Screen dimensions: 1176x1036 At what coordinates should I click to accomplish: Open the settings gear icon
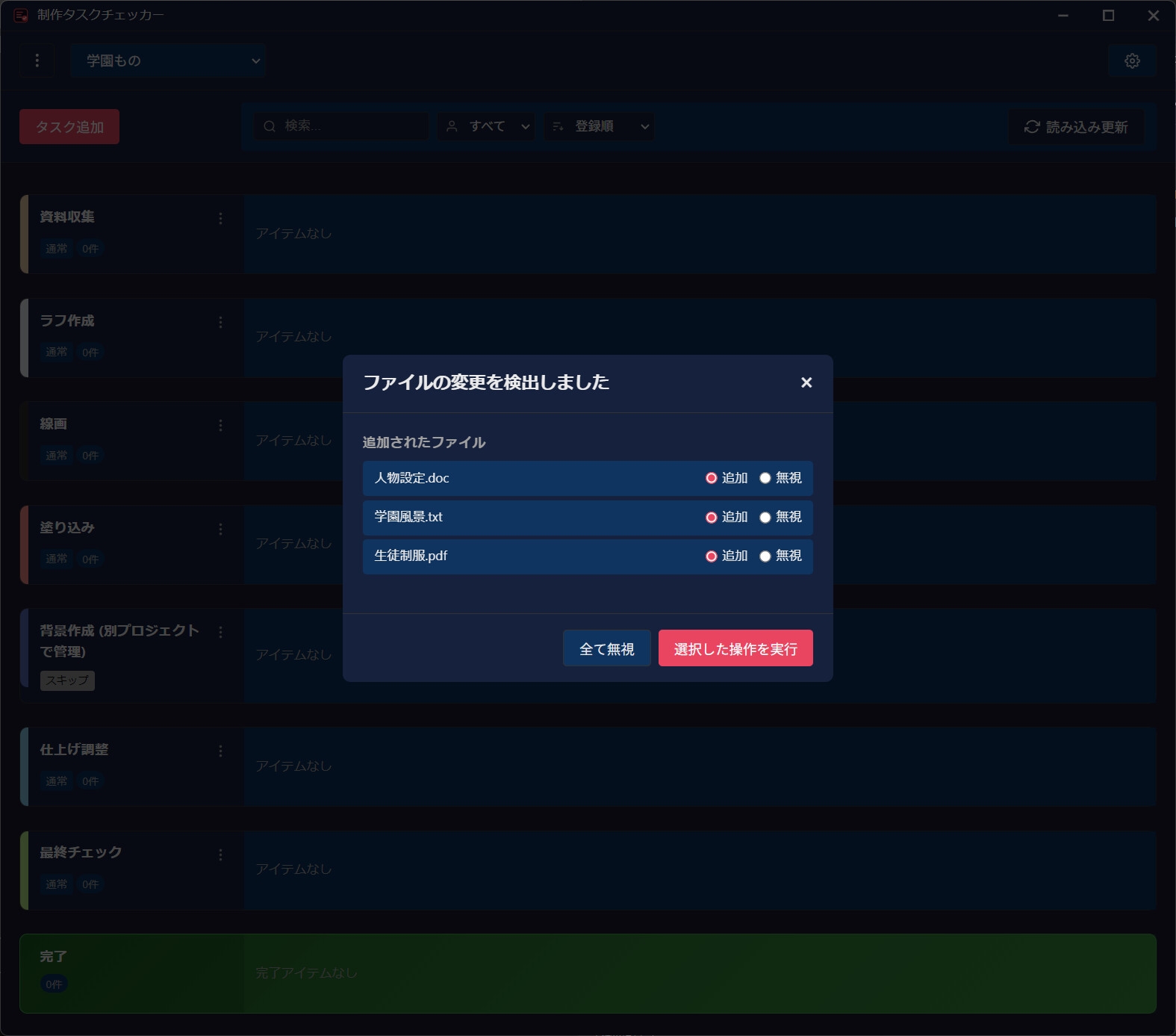[1132, 61]
